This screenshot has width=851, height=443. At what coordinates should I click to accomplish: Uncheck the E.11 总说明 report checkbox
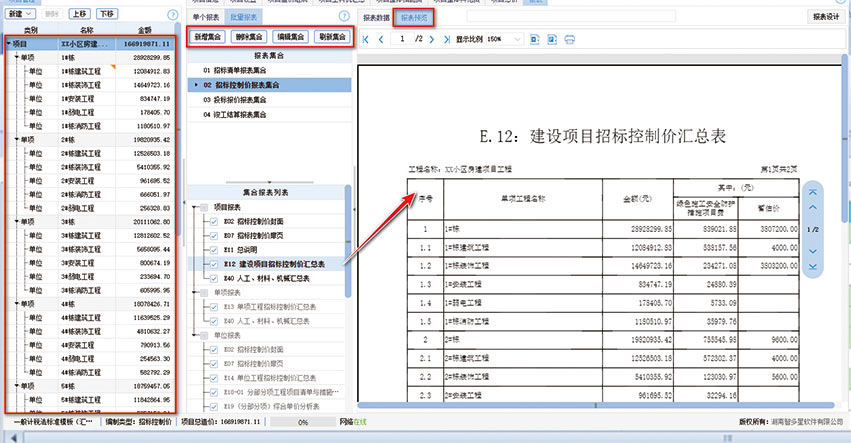coord(214,249)
